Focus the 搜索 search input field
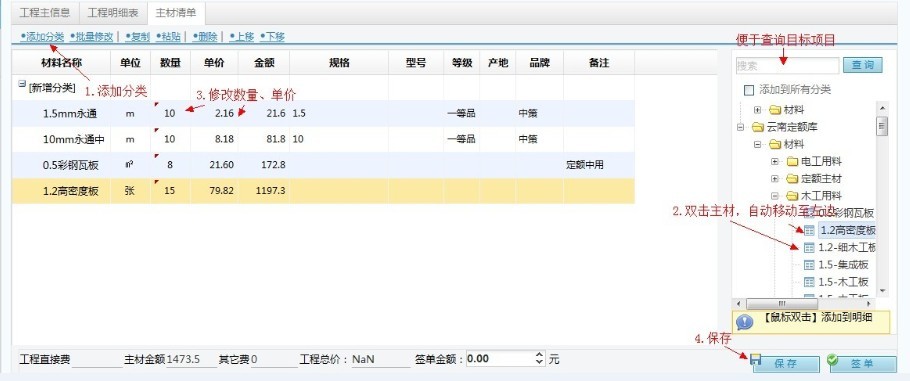This screenshot has height=381, width=910. tap(788, 66)
